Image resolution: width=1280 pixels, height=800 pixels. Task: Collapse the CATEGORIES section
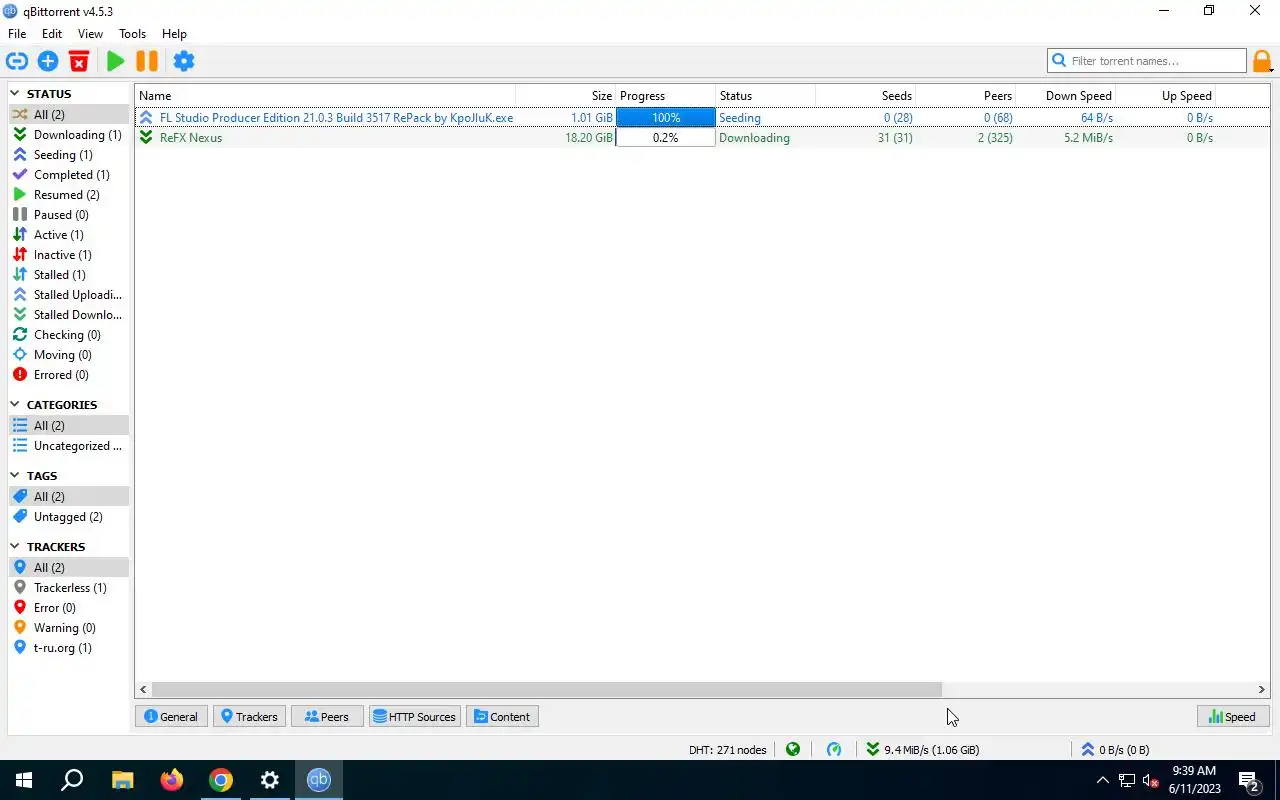[15, 405]
